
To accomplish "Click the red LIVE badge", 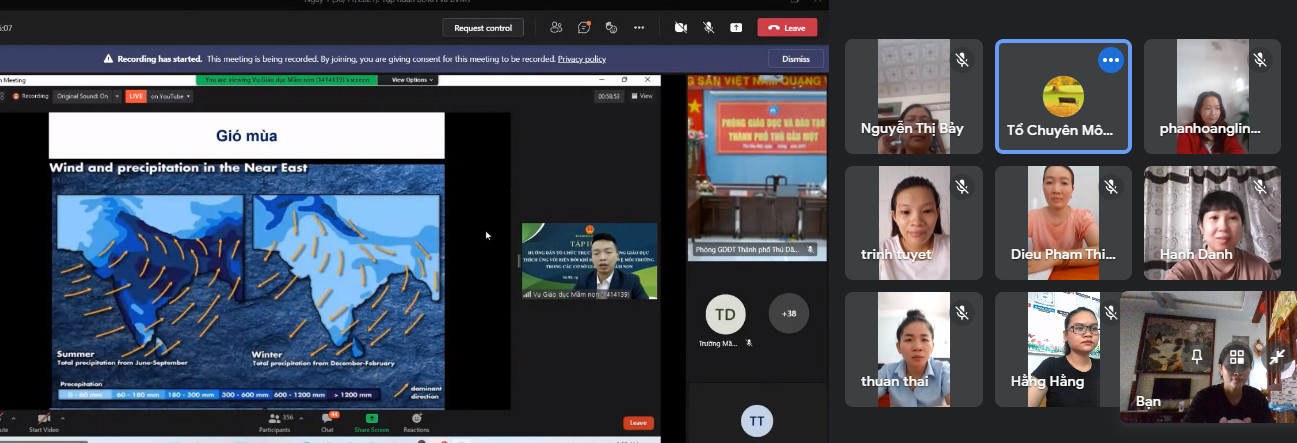I will tap(136, 96).
